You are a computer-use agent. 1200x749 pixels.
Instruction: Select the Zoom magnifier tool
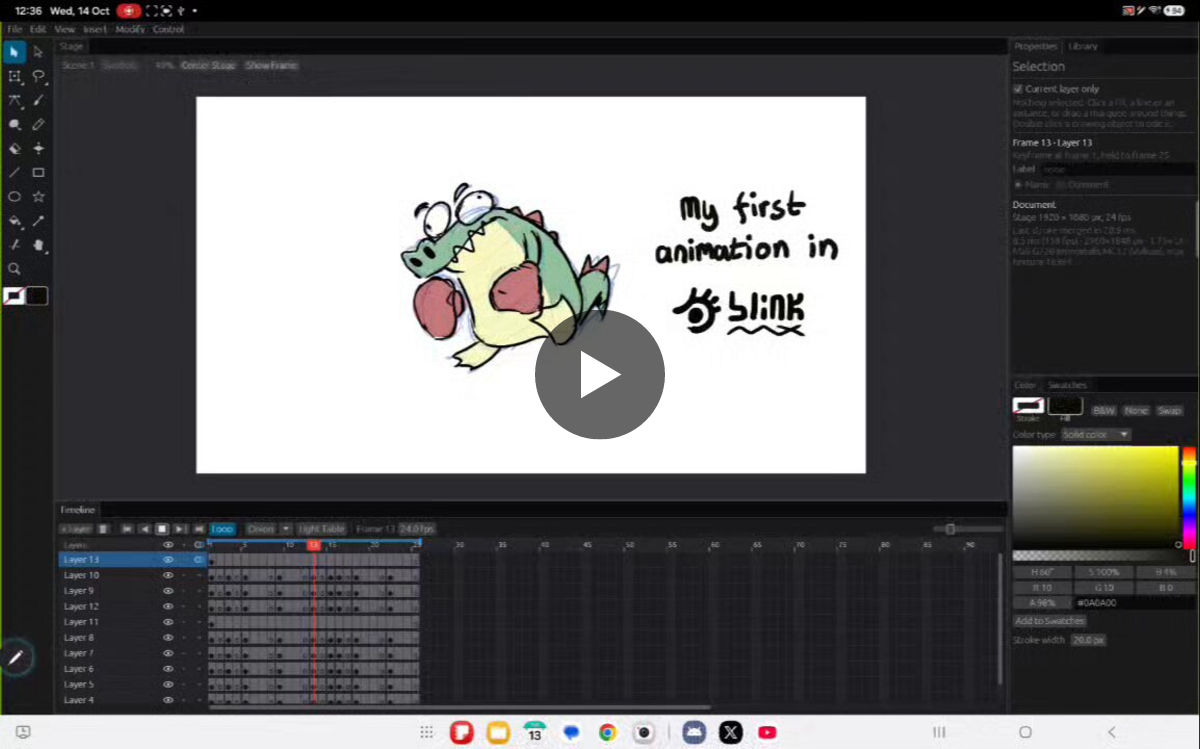pos(14,268)
